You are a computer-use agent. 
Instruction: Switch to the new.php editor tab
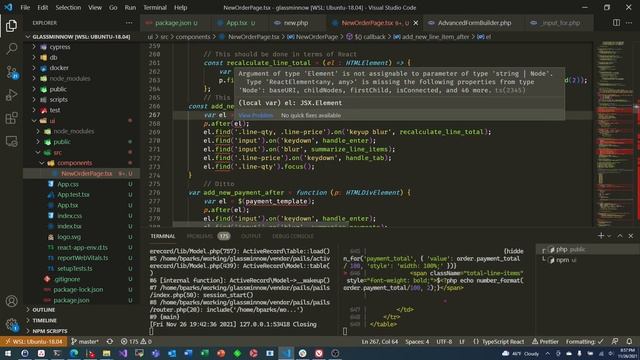[296, 23]
